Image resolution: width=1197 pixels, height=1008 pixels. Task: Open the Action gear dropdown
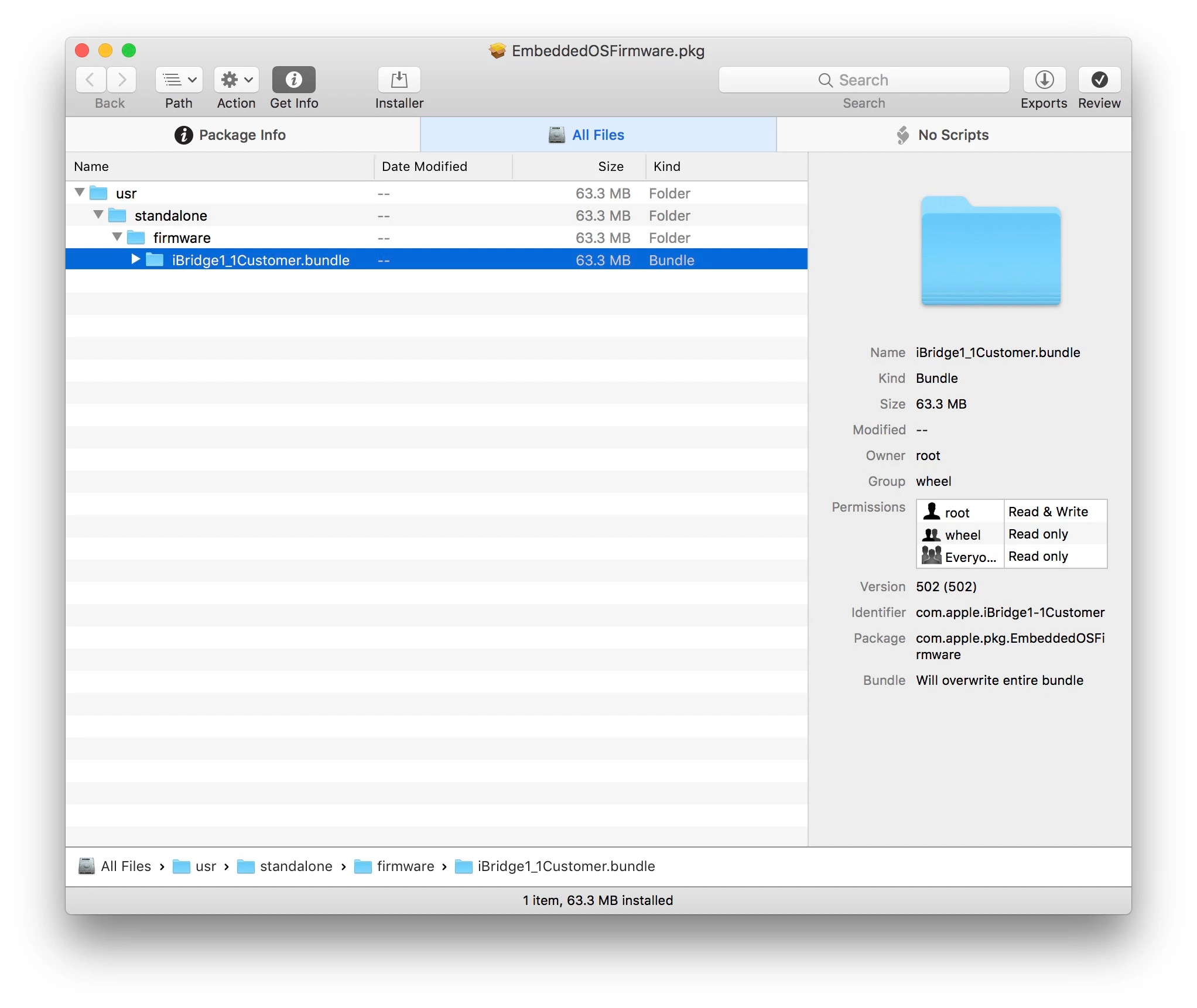pos(237,80)
